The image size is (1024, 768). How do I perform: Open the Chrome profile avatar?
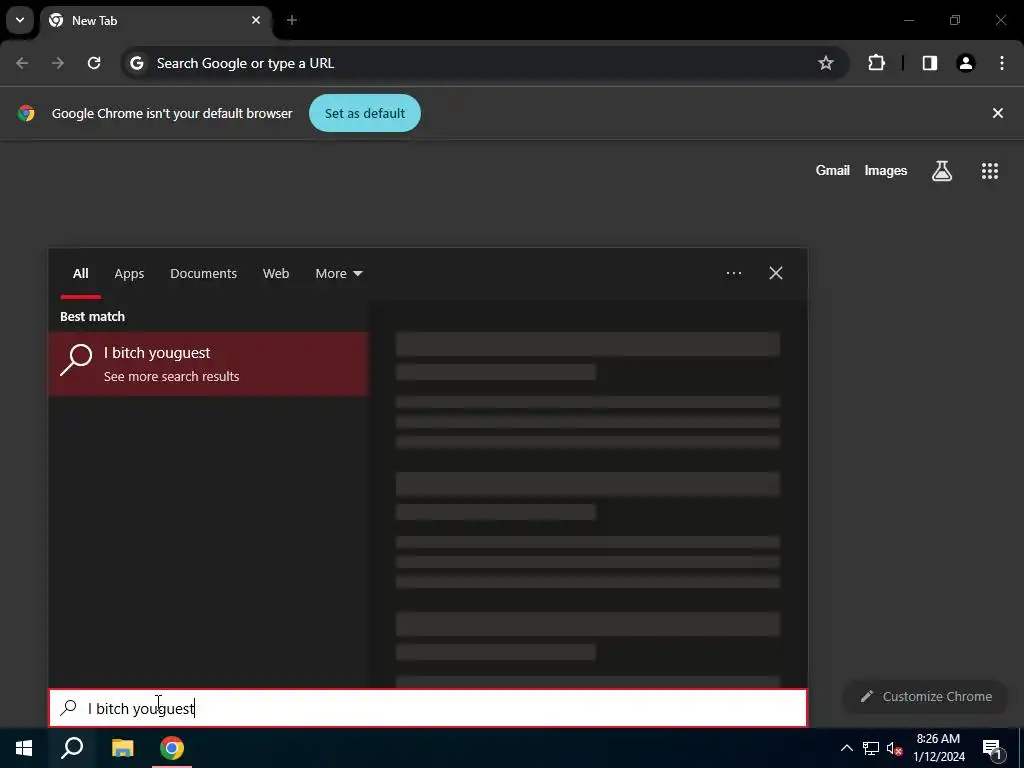pyautogui.click(x=966, y=63)
